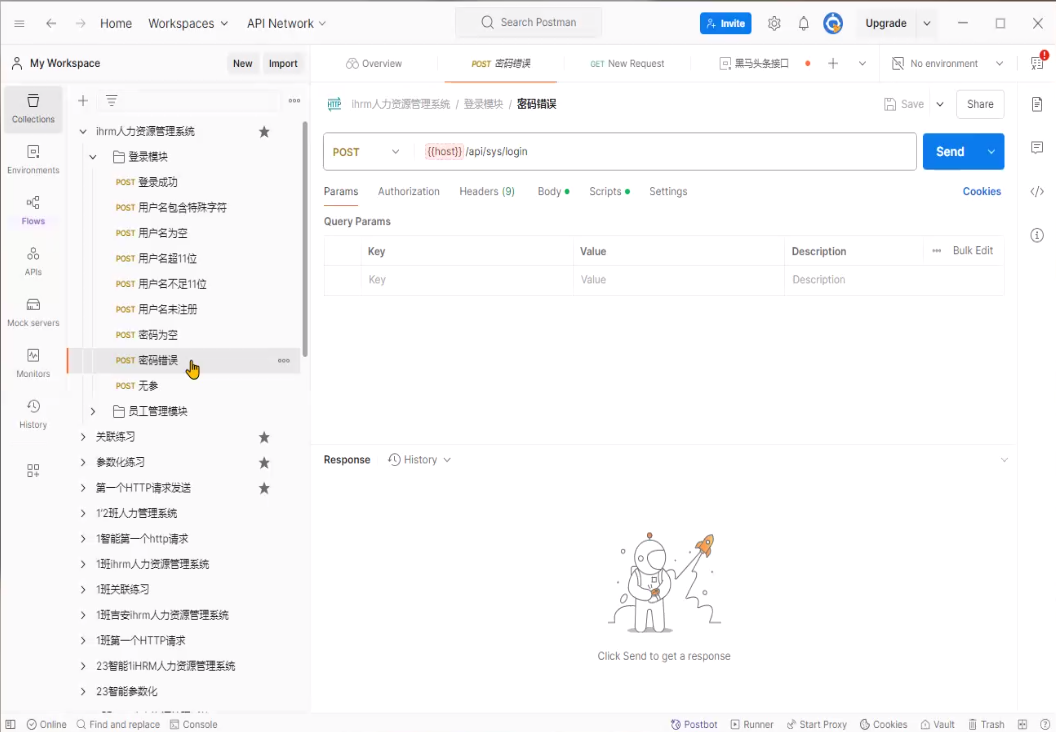Click the query params Key field

pyautogui.click(x=467, y=279)
